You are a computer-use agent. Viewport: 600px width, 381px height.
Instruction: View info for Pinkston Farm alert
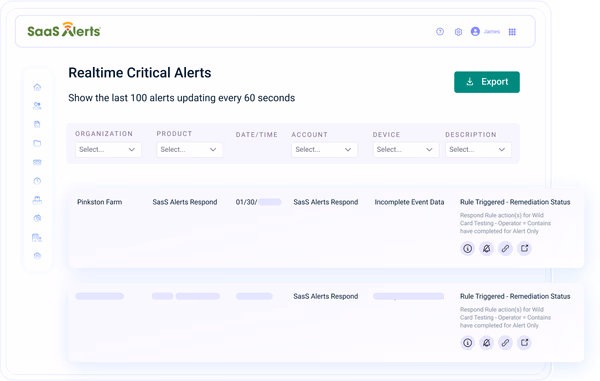[467, 249]
